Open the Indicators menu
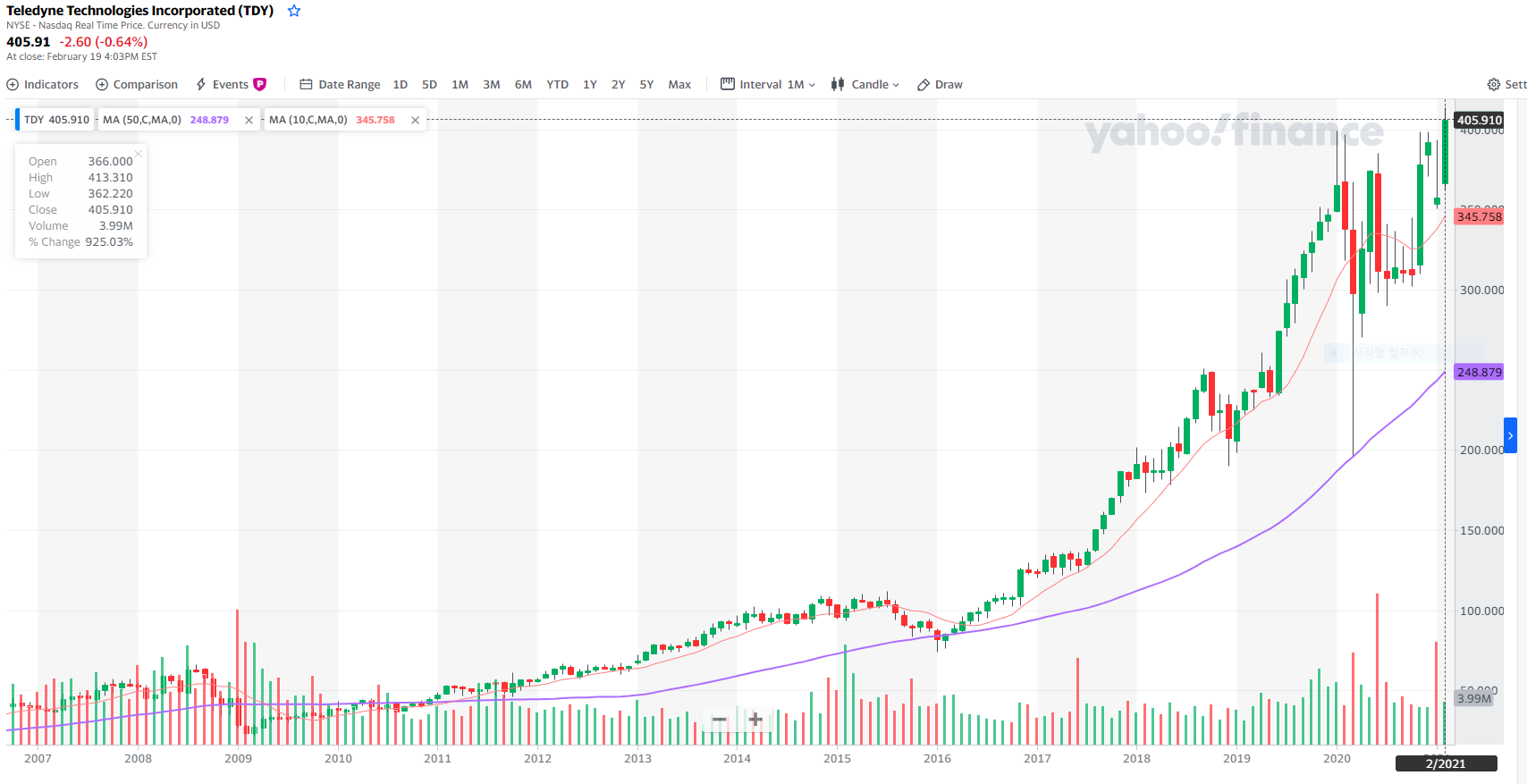The width and height of the screenshot is (1527, 784). (43, 84)
